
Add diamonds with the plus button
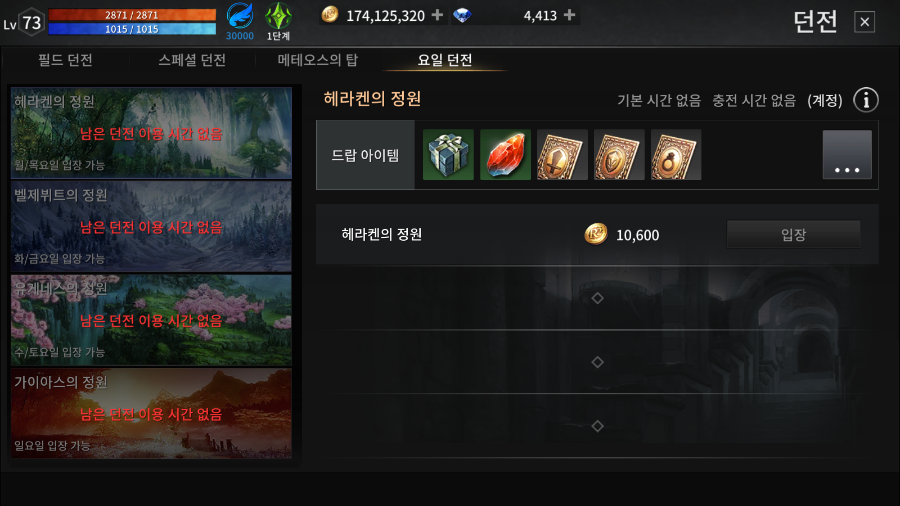(x=569, y=15)
